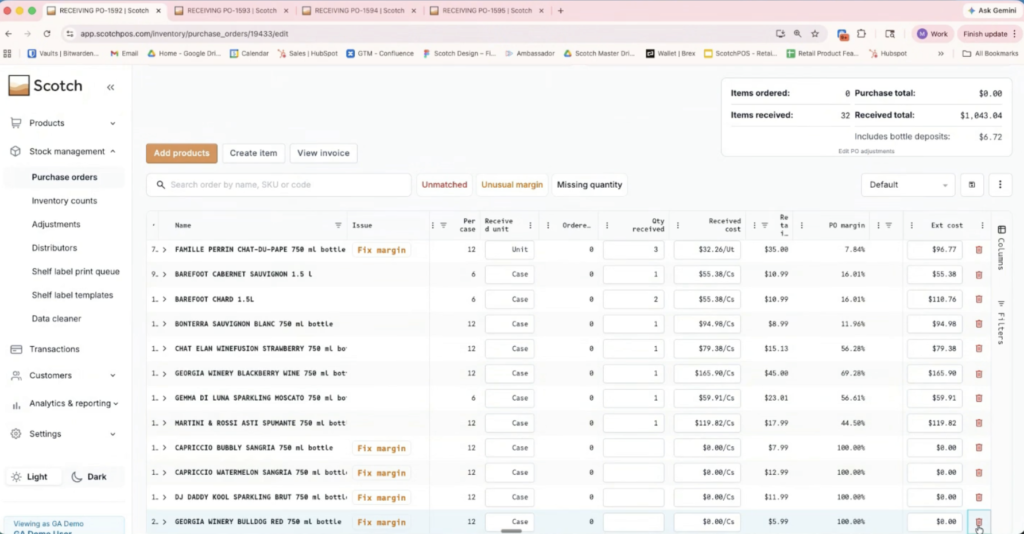Open Adjustments in sidebar

click(56, 224)
